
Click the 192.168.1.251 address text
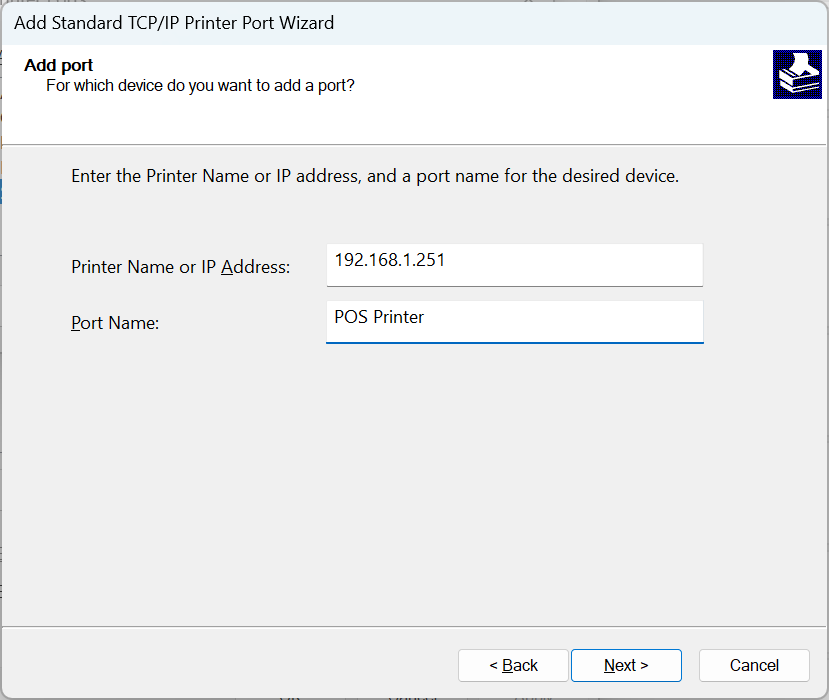pyautogui.click(x=390, y=260)
